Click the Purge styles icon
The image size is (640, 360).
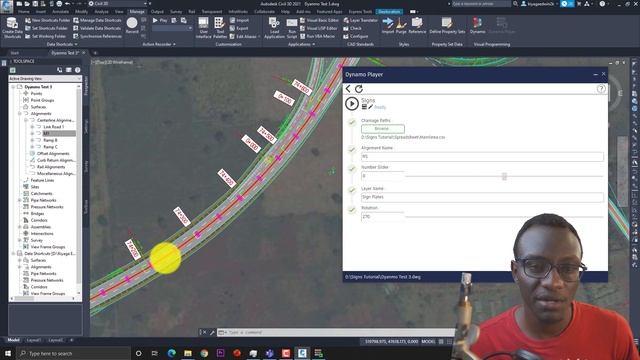401,26
